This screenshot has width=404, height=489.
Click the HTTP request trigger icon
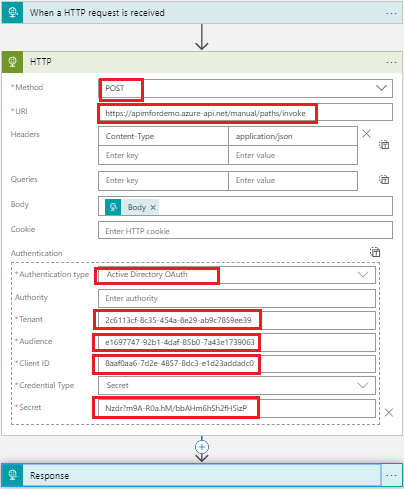click(13, 13)
